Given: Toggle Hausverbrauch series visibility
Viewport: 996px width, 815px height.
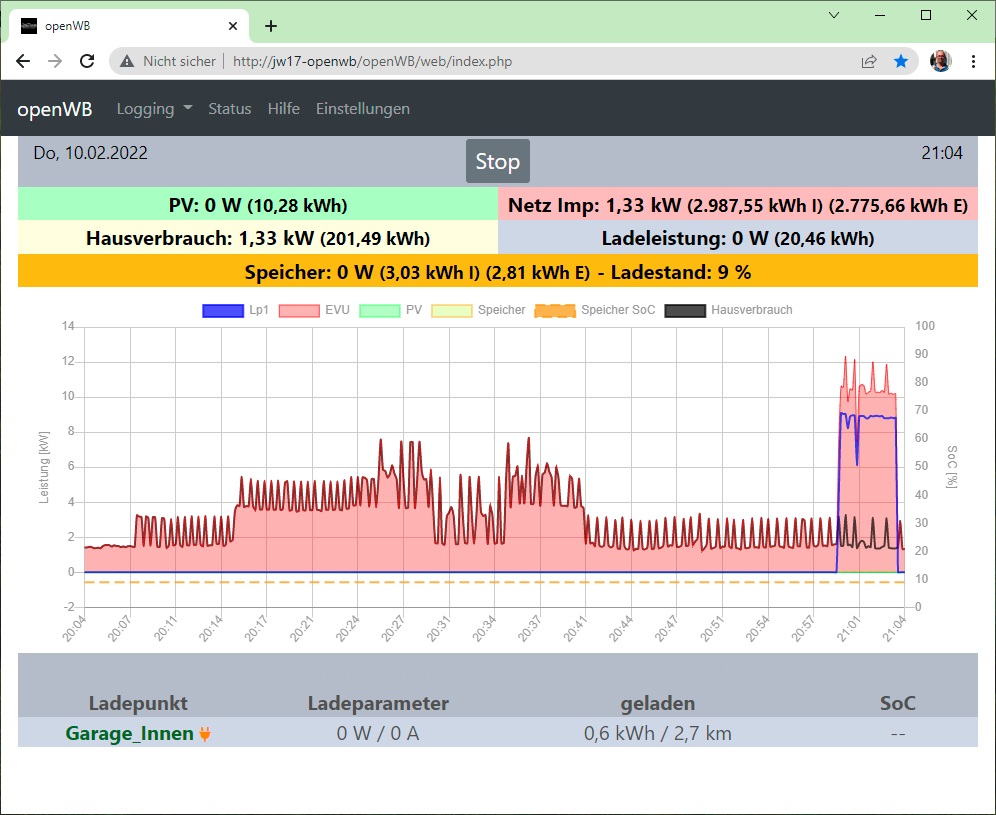Looking at the screenshot, I should tap(685, 310).
